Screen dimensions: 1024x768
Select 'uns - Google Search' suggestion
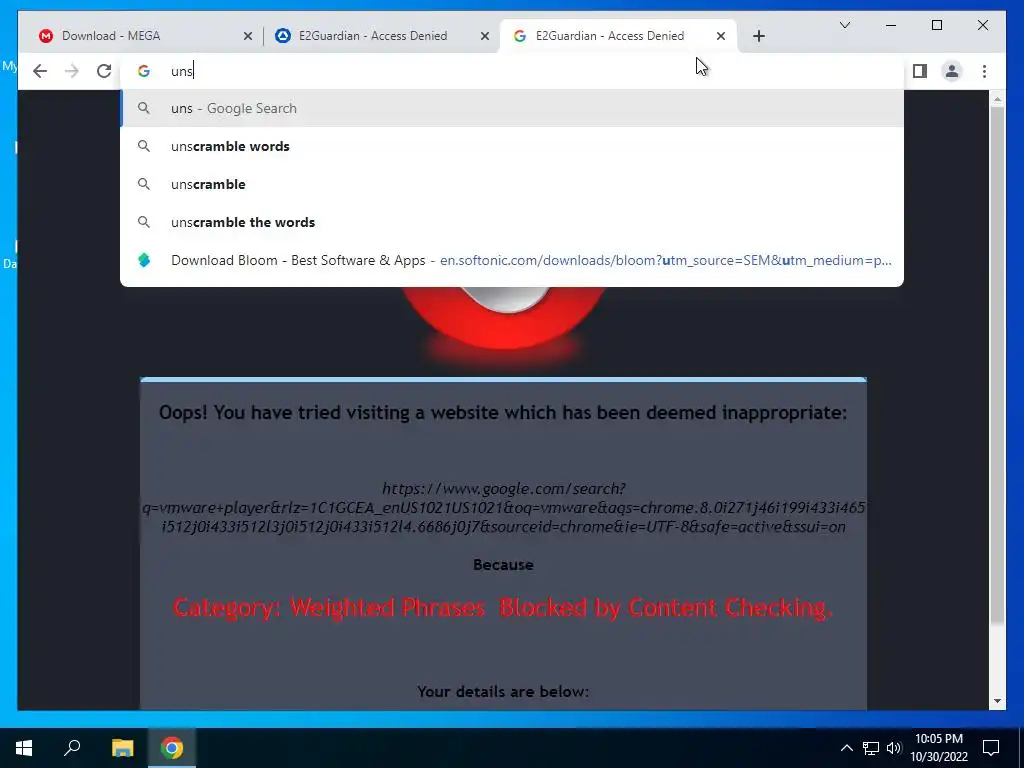pyautogui.click(x=512, y=108)
